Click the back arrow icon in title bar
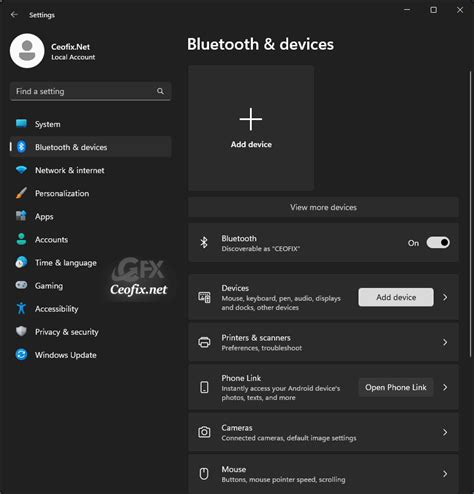Viewport: 474px width, 494px height. [14, 14]
